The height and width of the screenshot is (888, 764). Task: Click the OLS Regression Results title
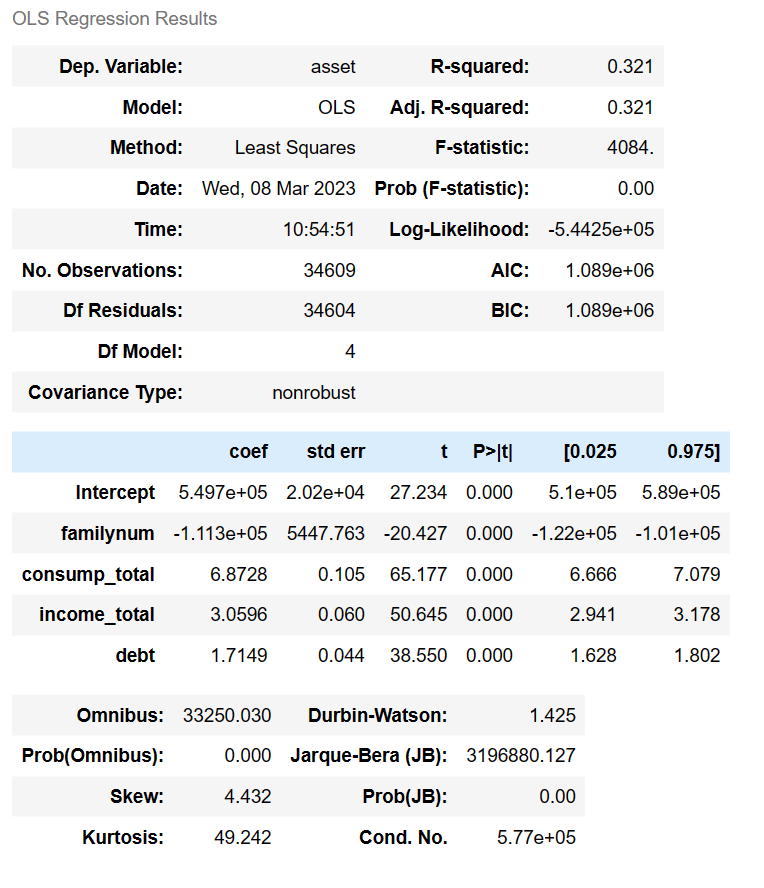(x=114, y=19)
